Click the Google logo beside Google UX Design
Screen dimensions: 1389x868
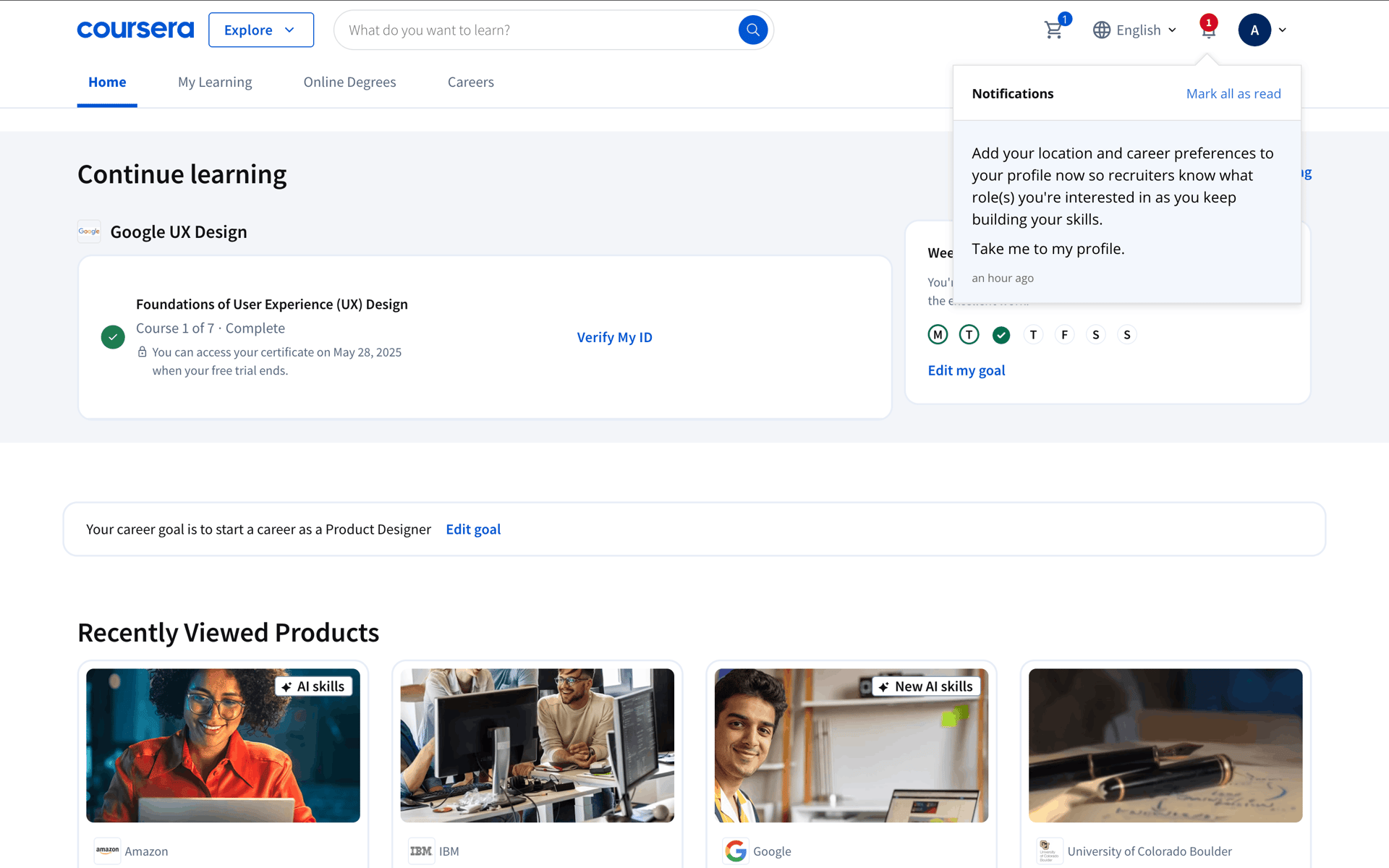point(89,231)
